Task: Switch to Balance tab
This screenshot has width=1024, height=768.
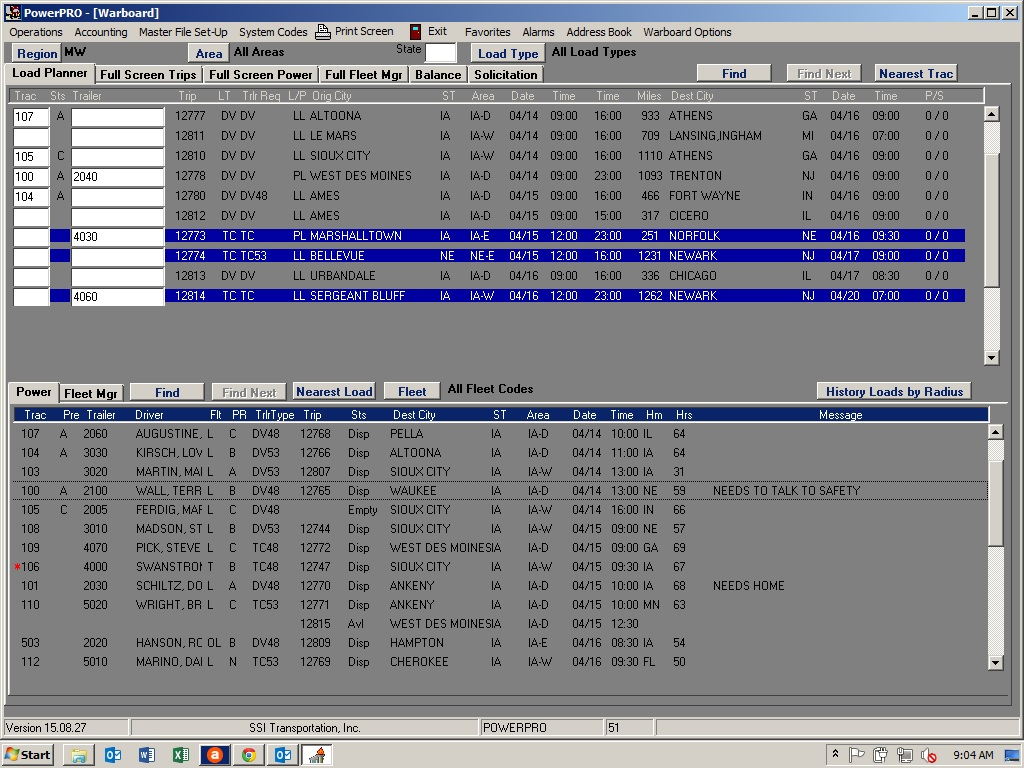Action: [x=438, y=74]
